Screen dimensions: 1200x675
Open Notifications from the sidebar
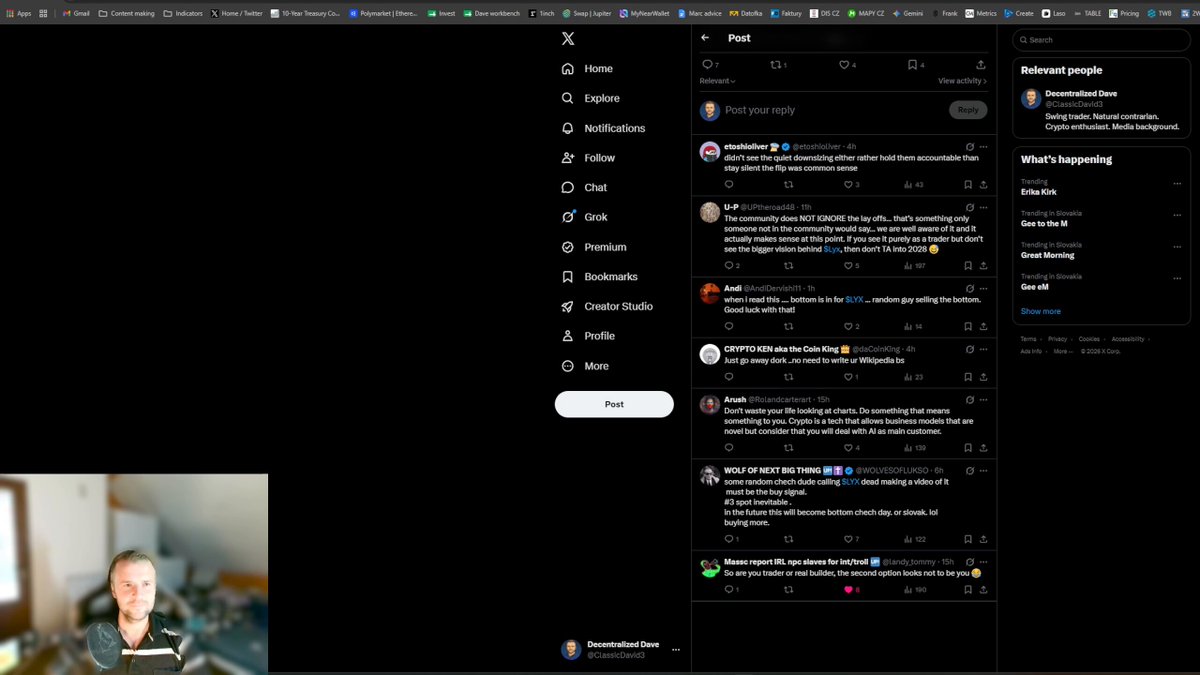(603, 128)
